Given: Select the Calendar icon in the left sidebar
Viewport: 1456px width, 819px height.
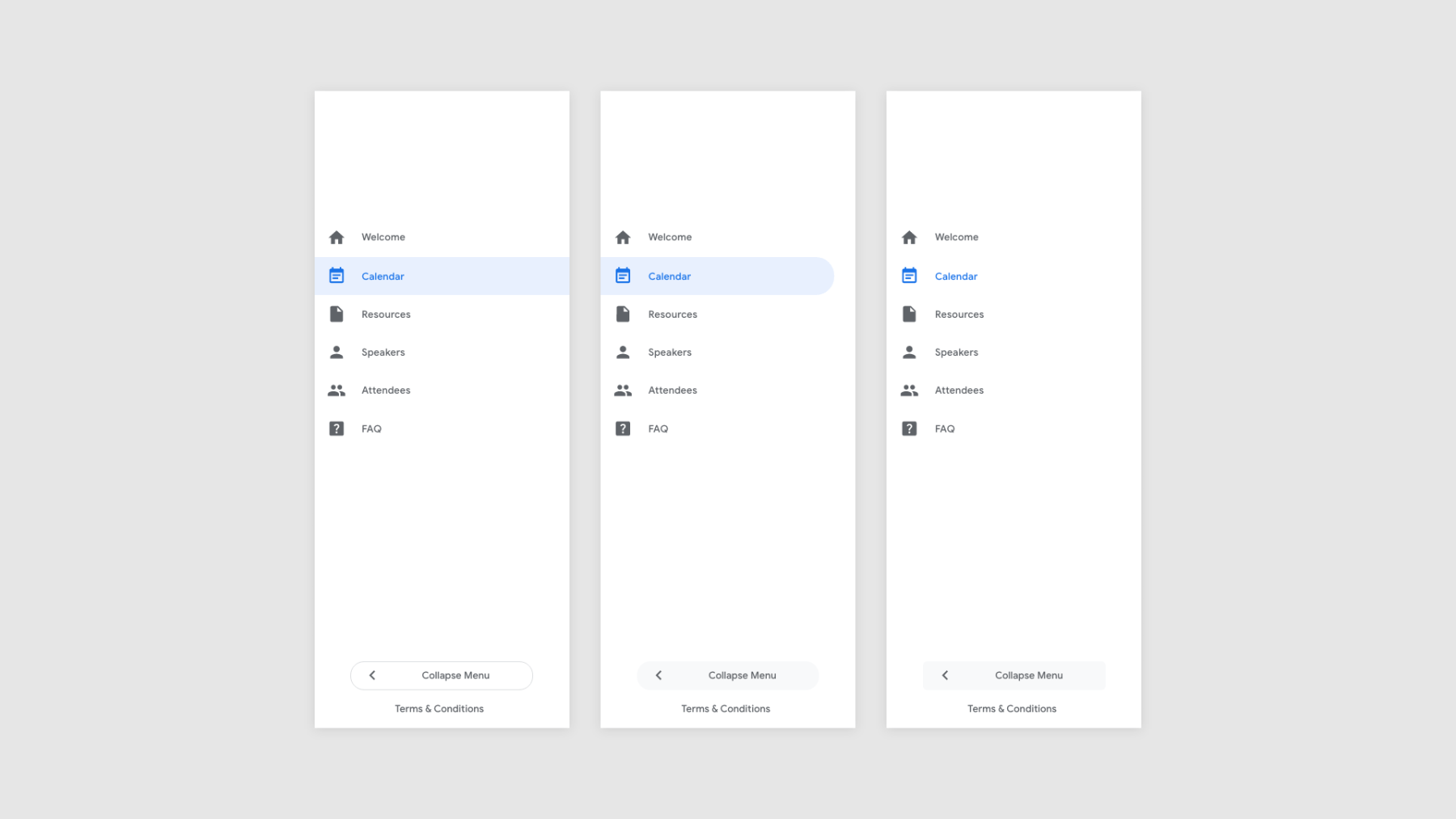Looking at the screenshot, I should [336, 275].
